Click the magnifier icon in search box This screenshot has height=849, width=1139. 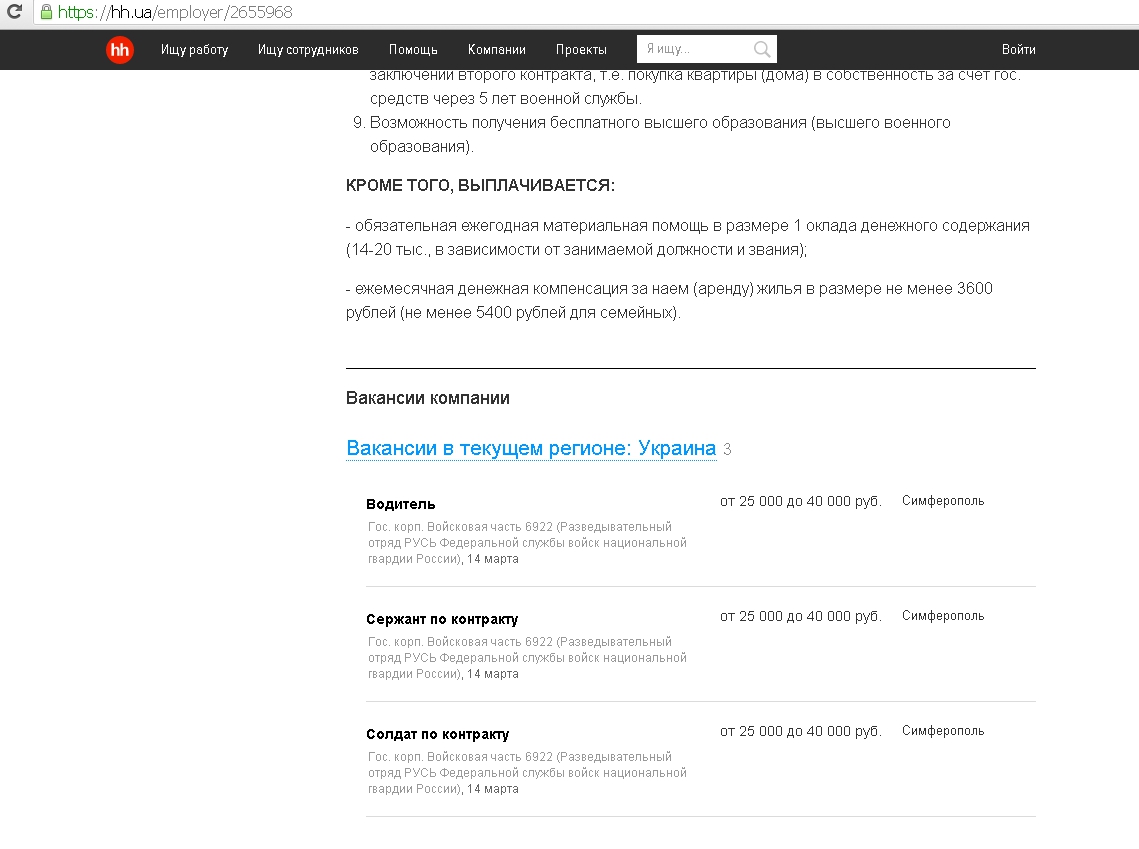pos(762,49)
